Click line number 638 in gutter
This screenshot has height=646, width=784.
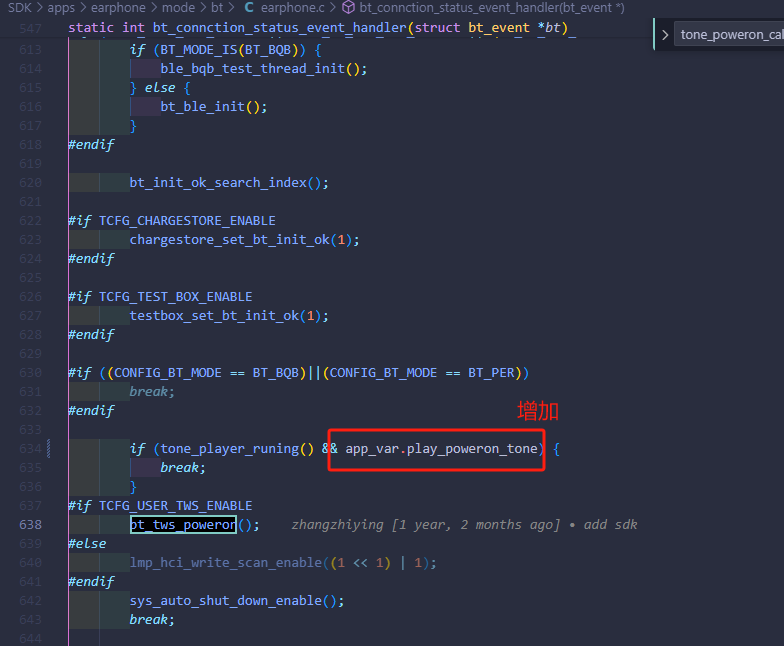pyautogui.click(x=30, y=524)
